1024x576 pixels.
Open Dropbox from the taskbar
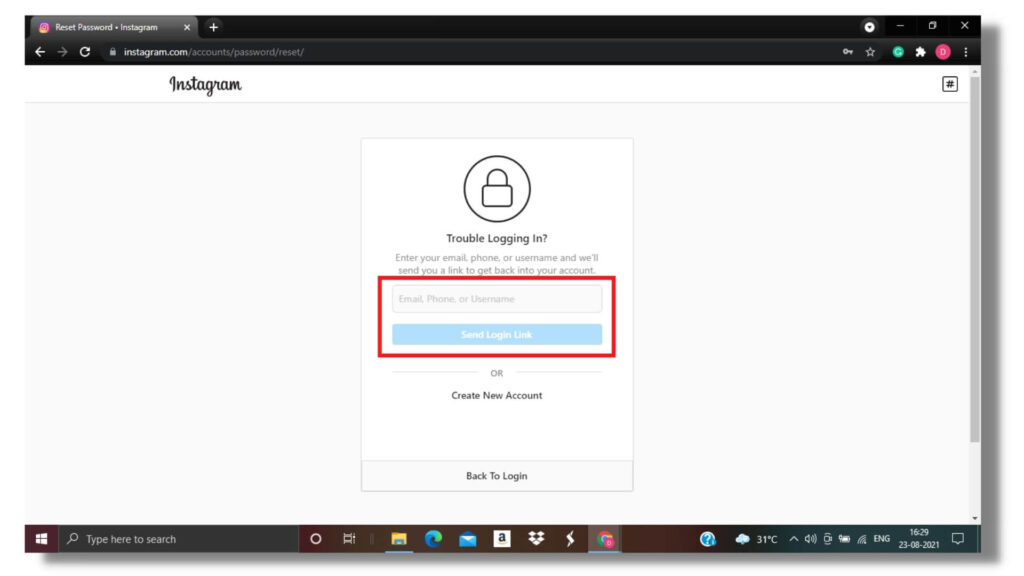(536, 539)
